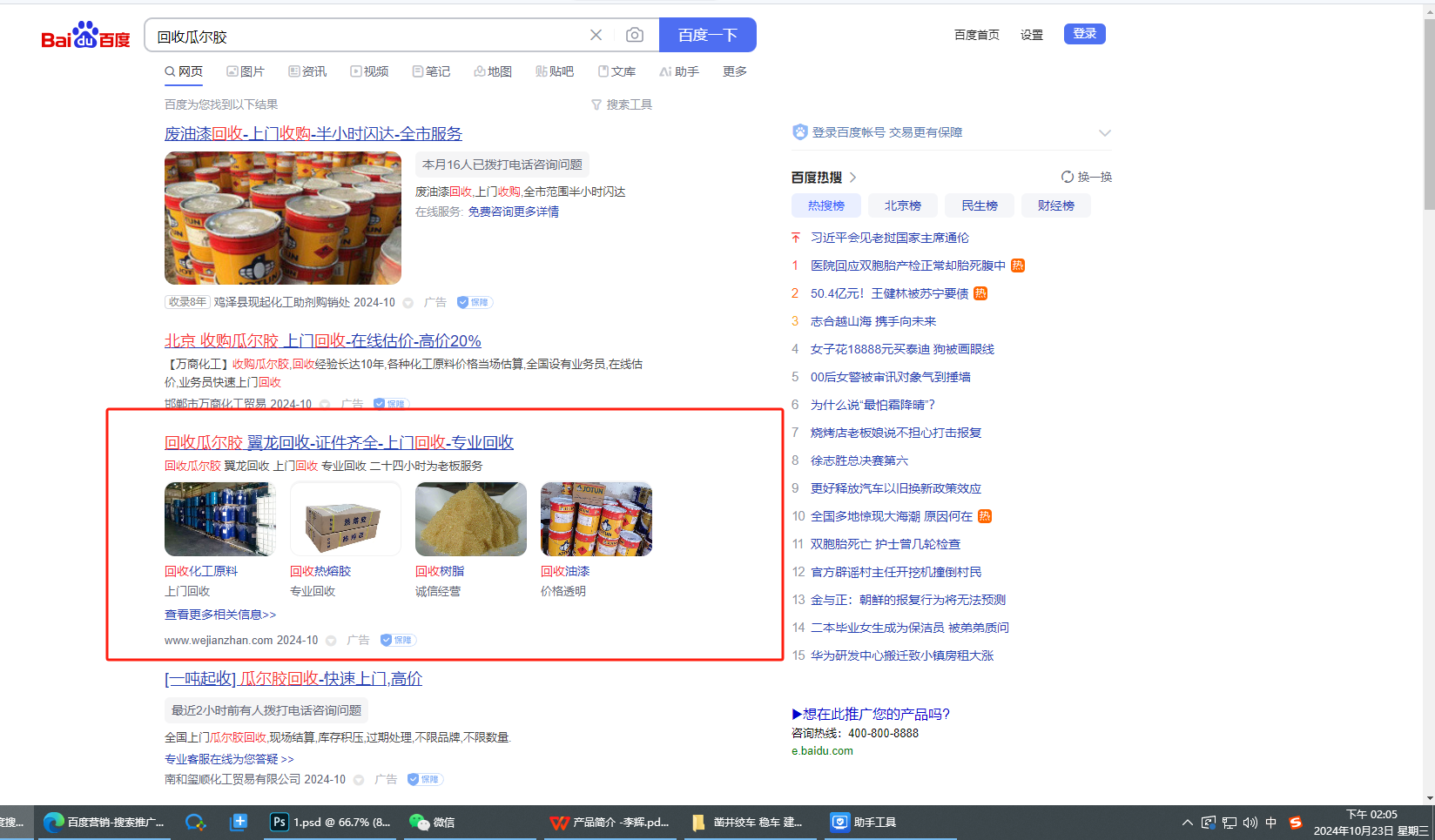The width and height of the screenshot is (1435, 840).
Task: Open the 回收热熔胶 caption link
Action: click(x=320, y=571)
